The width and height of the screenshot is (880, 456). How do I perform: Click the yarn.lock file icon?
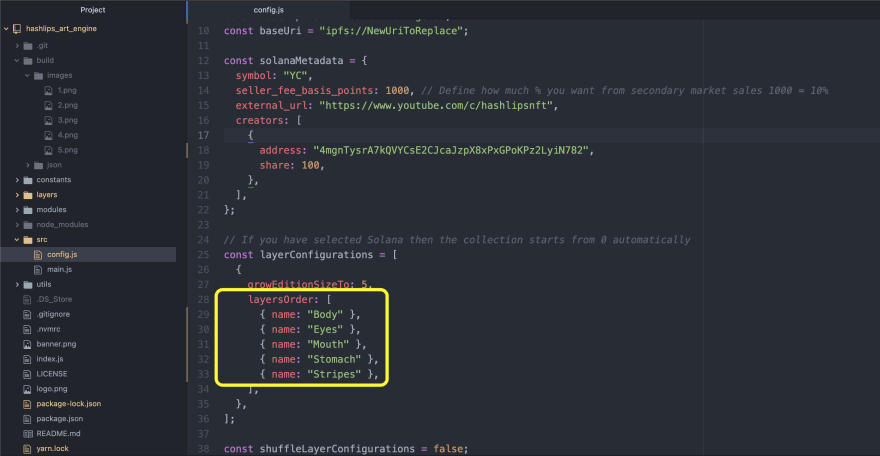27,449
